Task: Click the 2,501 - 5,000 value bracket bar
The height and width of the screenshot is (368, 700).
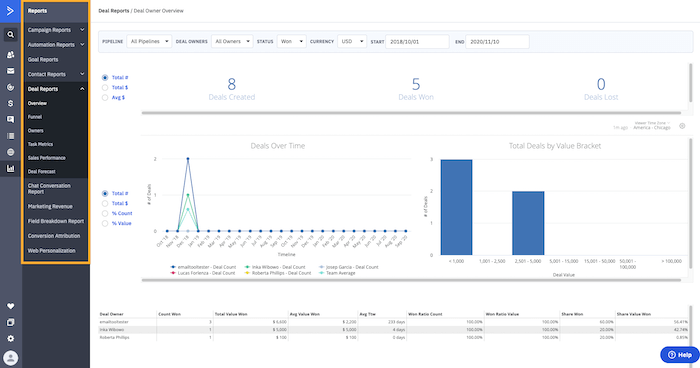Action: point(528,223)
